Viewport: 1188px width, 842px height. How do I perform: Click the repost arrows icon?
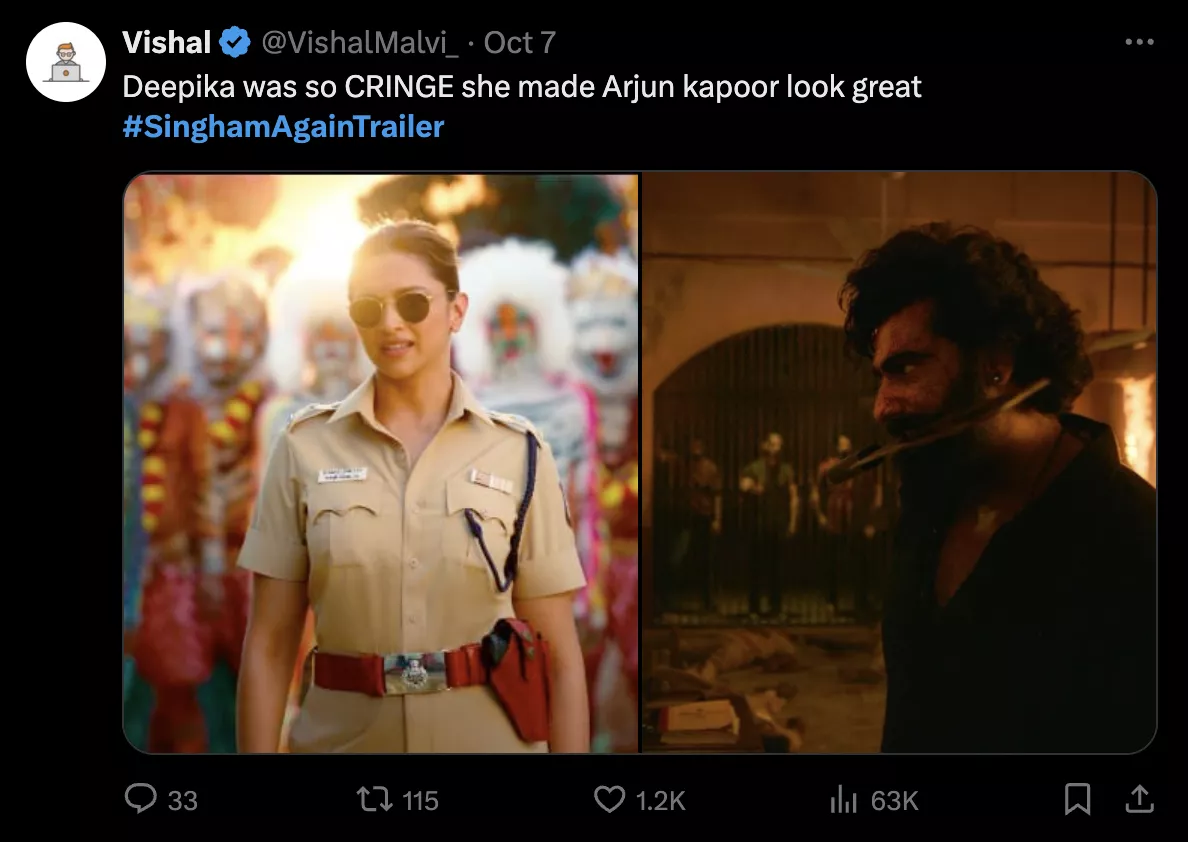374,798
